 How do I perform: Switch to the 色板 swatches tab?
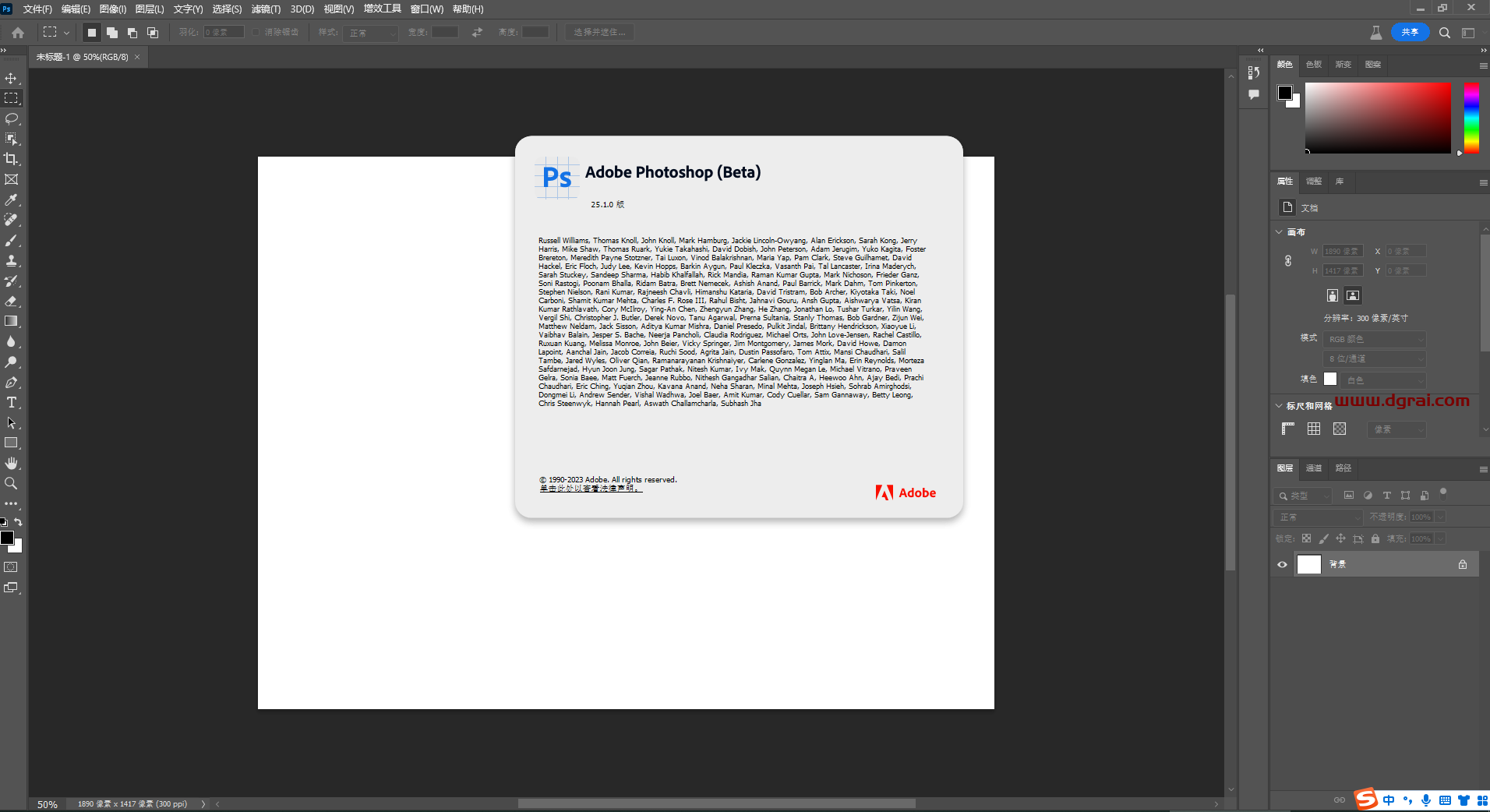coord(1314,65)
